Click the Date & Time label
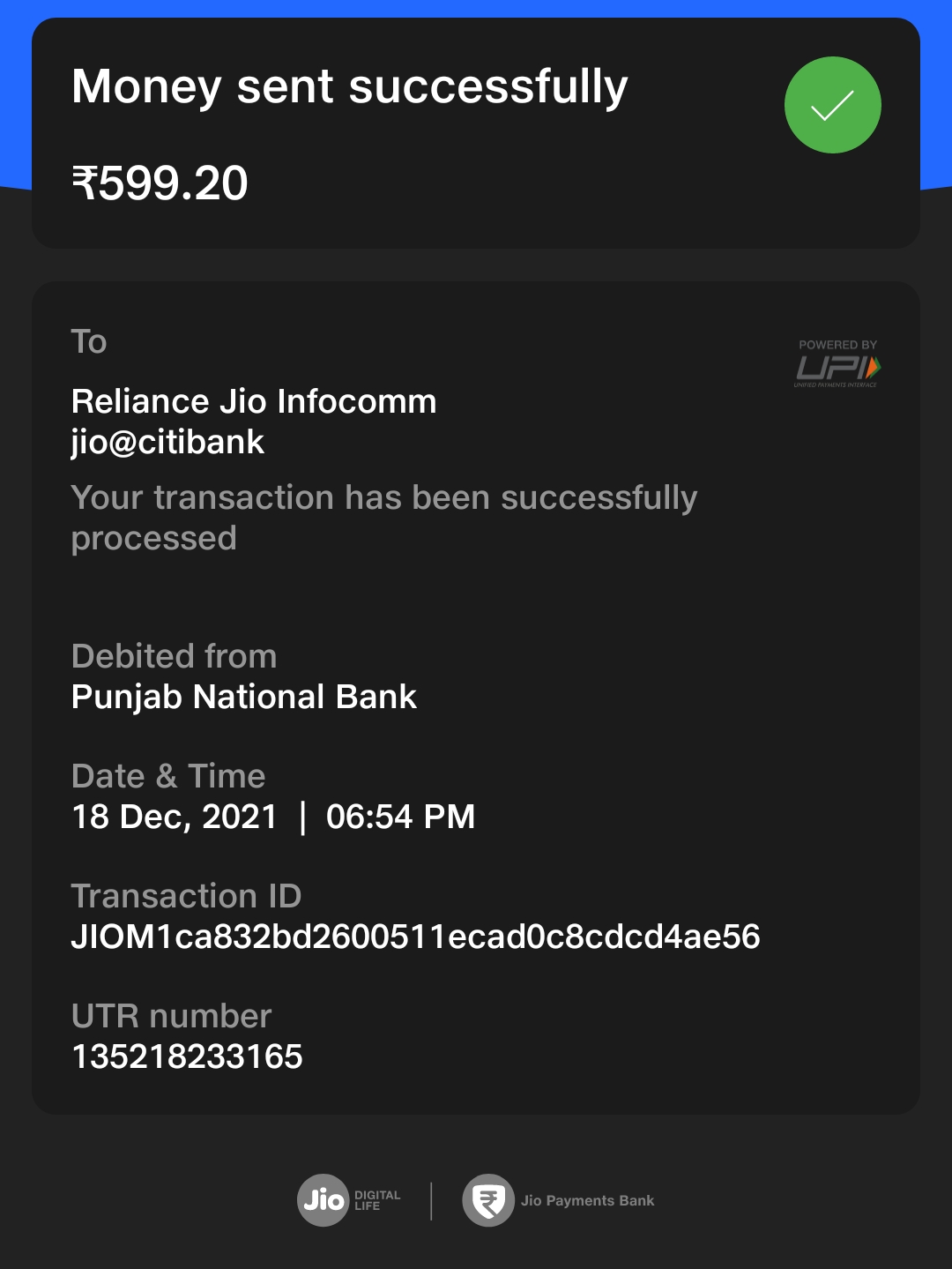 tap(168, 776)
